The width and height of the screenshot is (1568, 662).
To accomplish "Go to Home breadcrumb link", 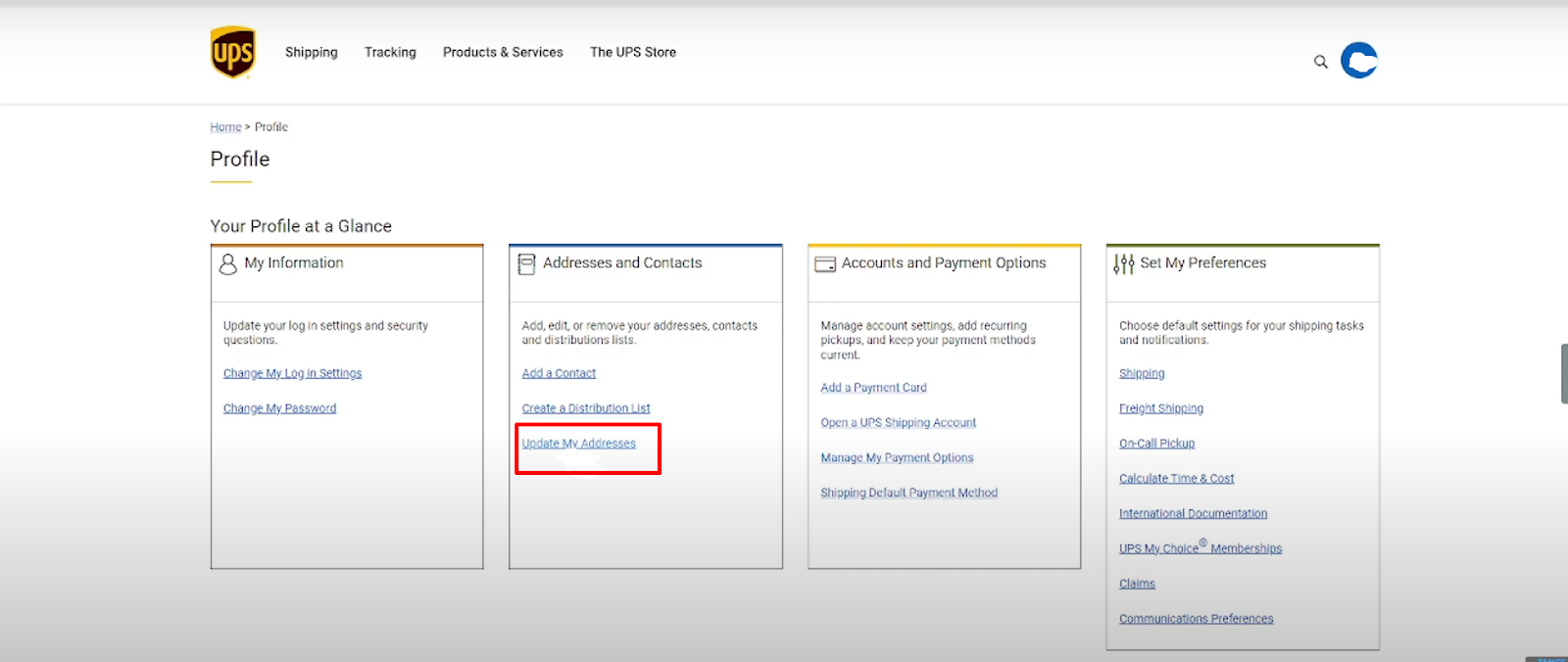I will click(225, 127).
